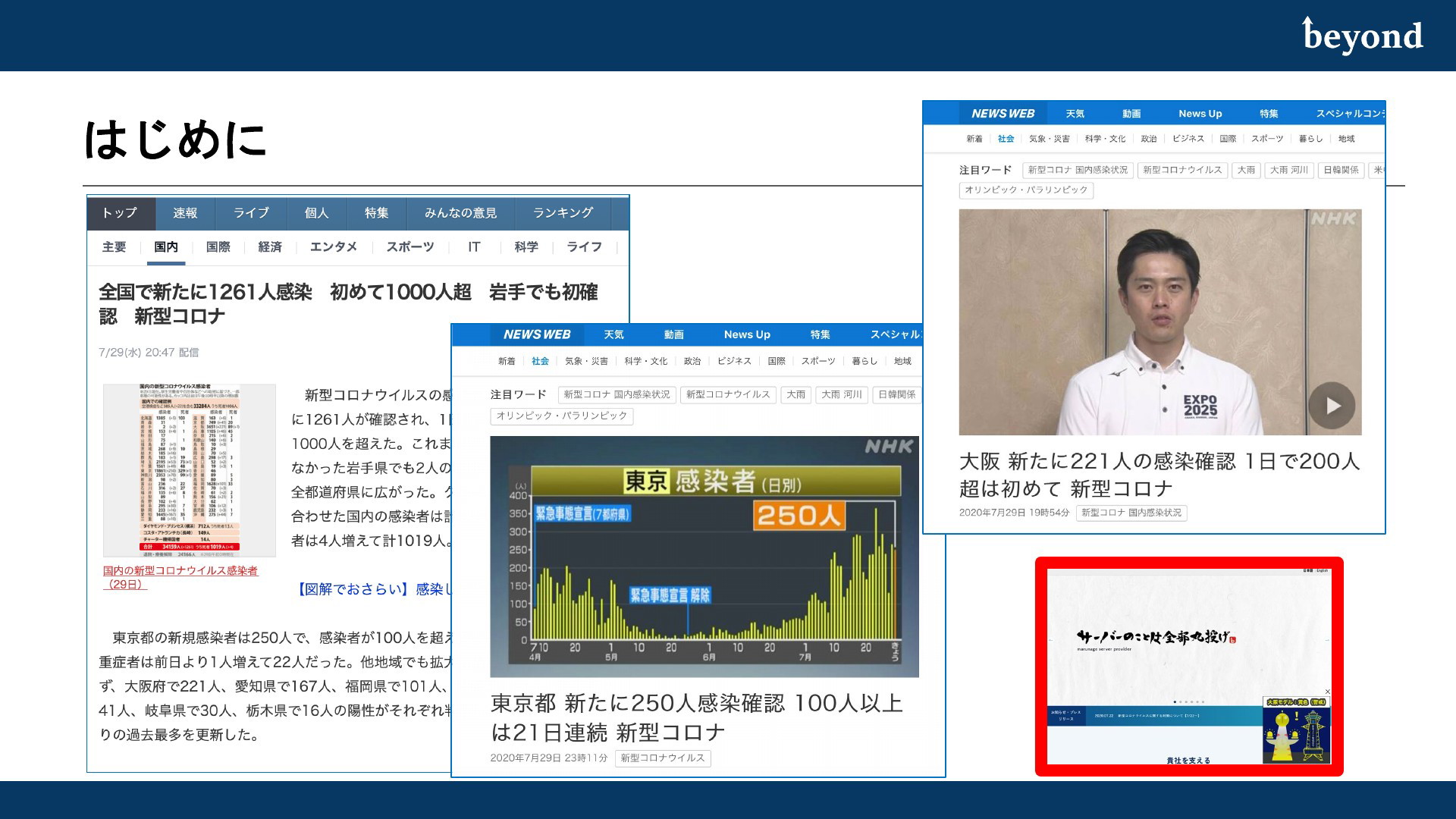Select the 科学 category
This screenshot has width=1456, height=819.
(x=526, y=247)
